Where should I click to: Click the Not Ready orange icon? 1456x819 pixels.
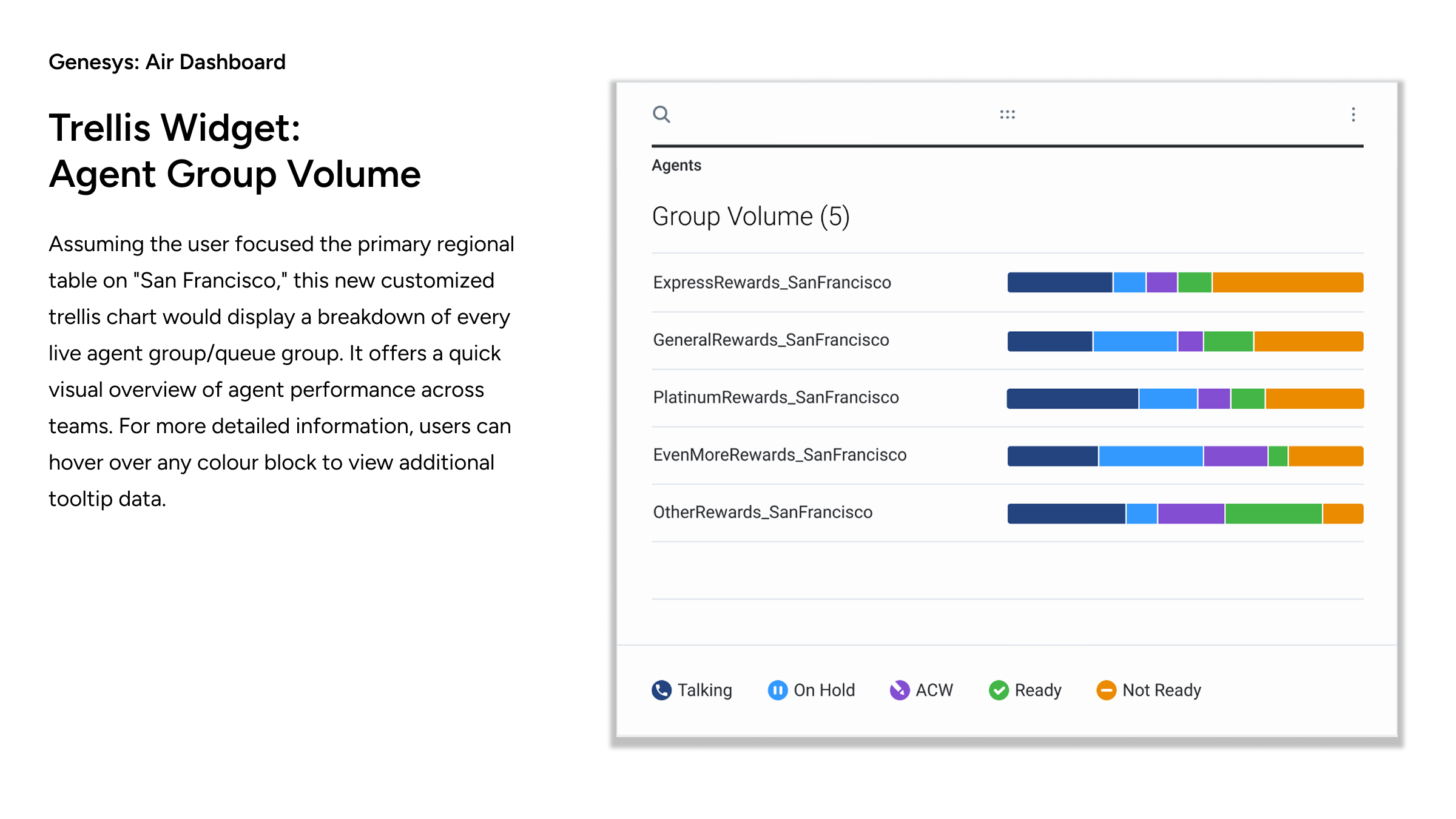[1106, 690]
